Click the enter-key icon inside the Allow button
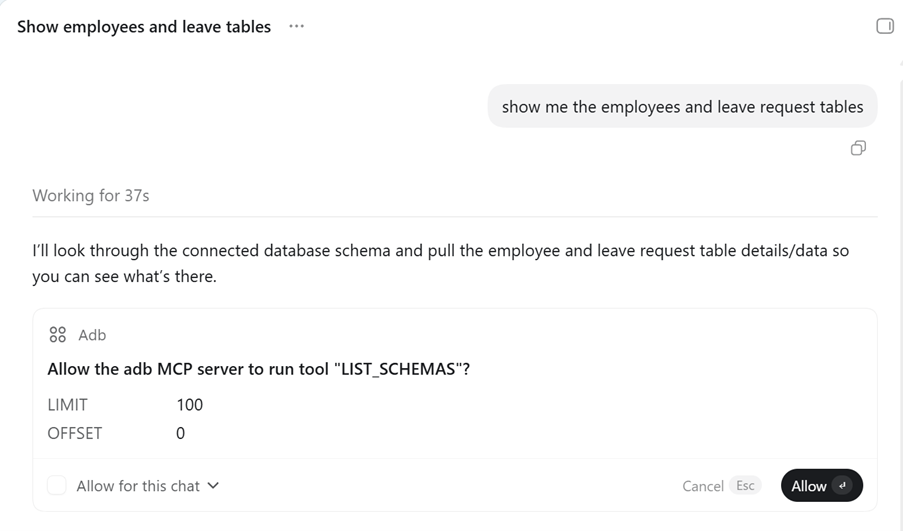The height and width of the screenshot is (531, 903). [x=842, y=486]
